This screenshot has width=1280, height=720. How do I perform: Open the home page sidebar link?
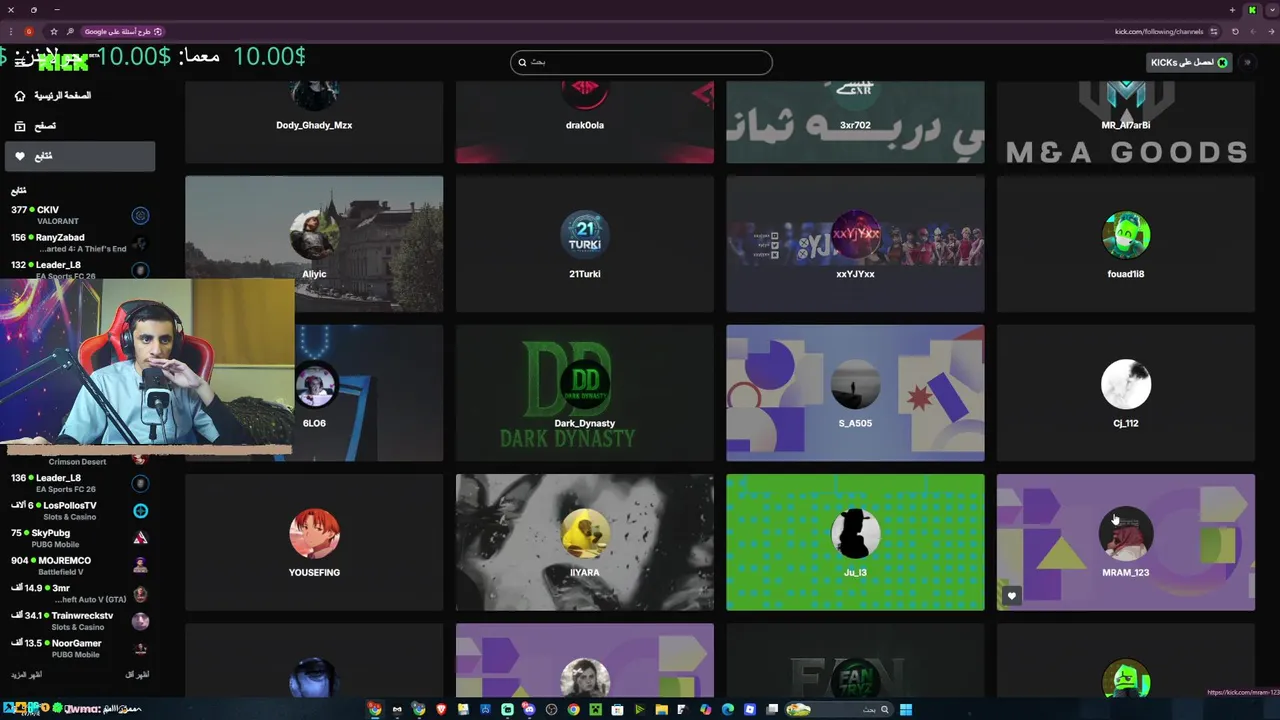[80, 96]
